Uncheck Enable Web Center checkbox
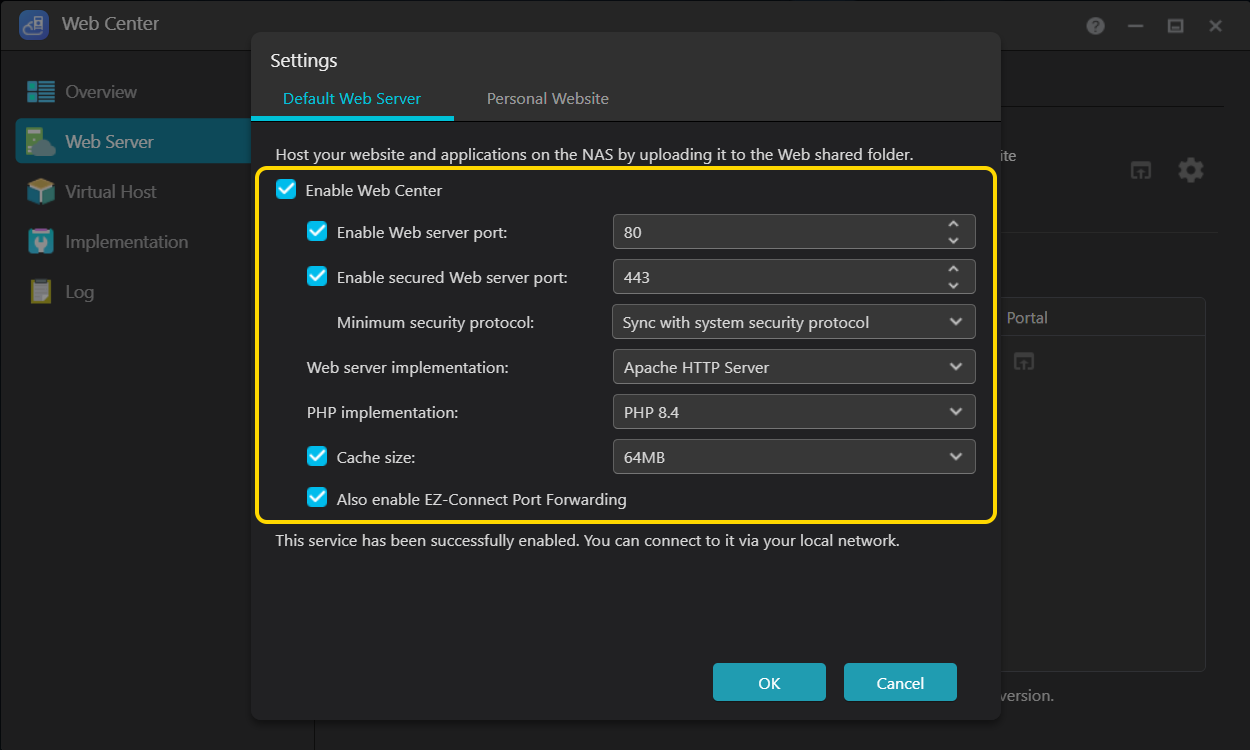 click(x=286, y=190)
